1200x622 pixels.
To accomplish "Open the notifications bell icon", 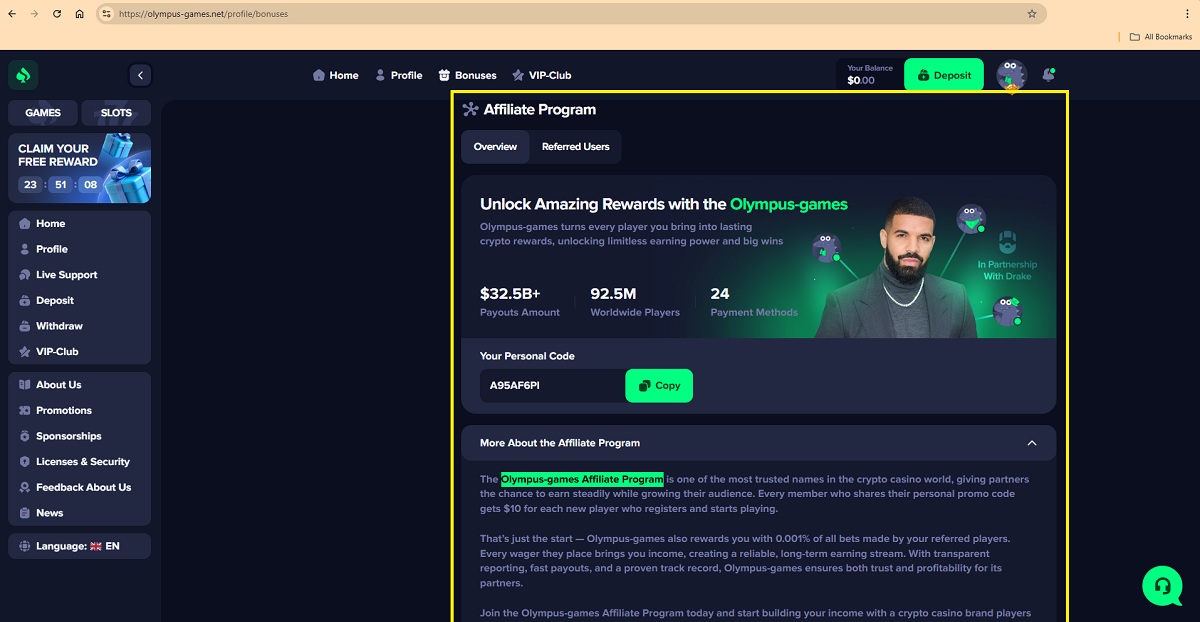I will pyautogui.click(x=1048, y=75).
